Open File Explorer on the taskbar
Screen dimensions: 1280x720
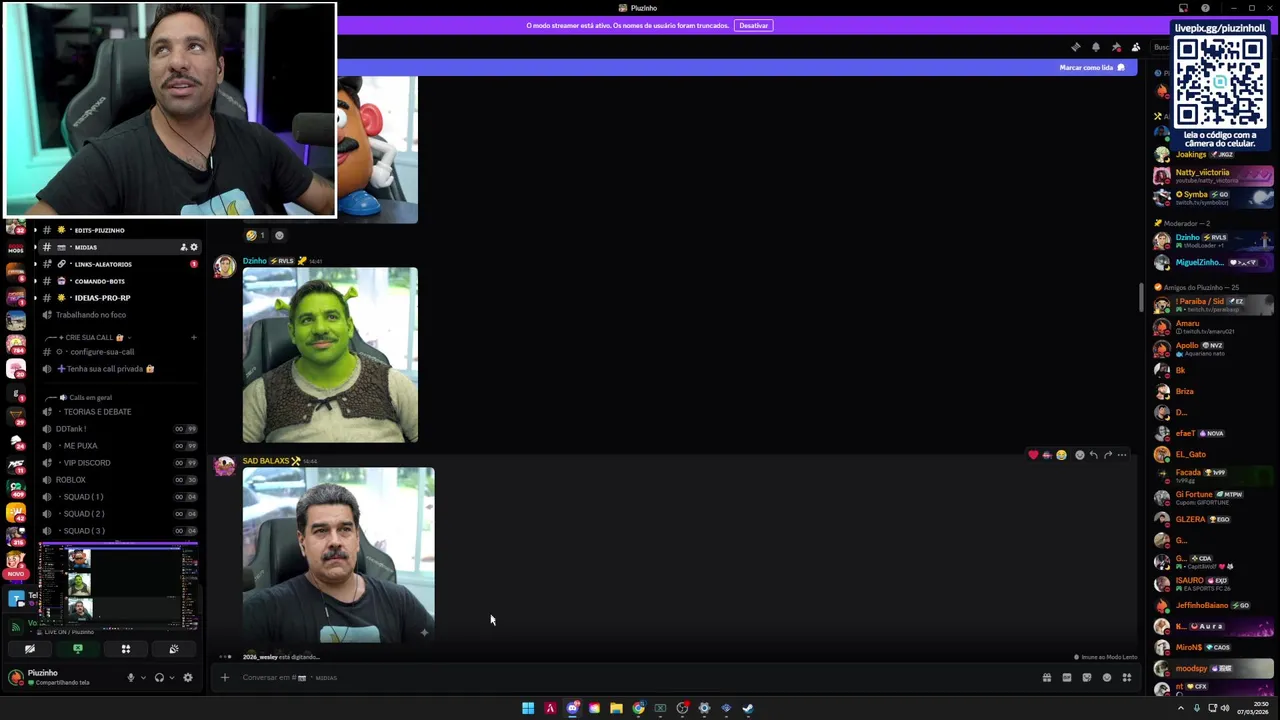pyautogui.click(x=616, y=708)
